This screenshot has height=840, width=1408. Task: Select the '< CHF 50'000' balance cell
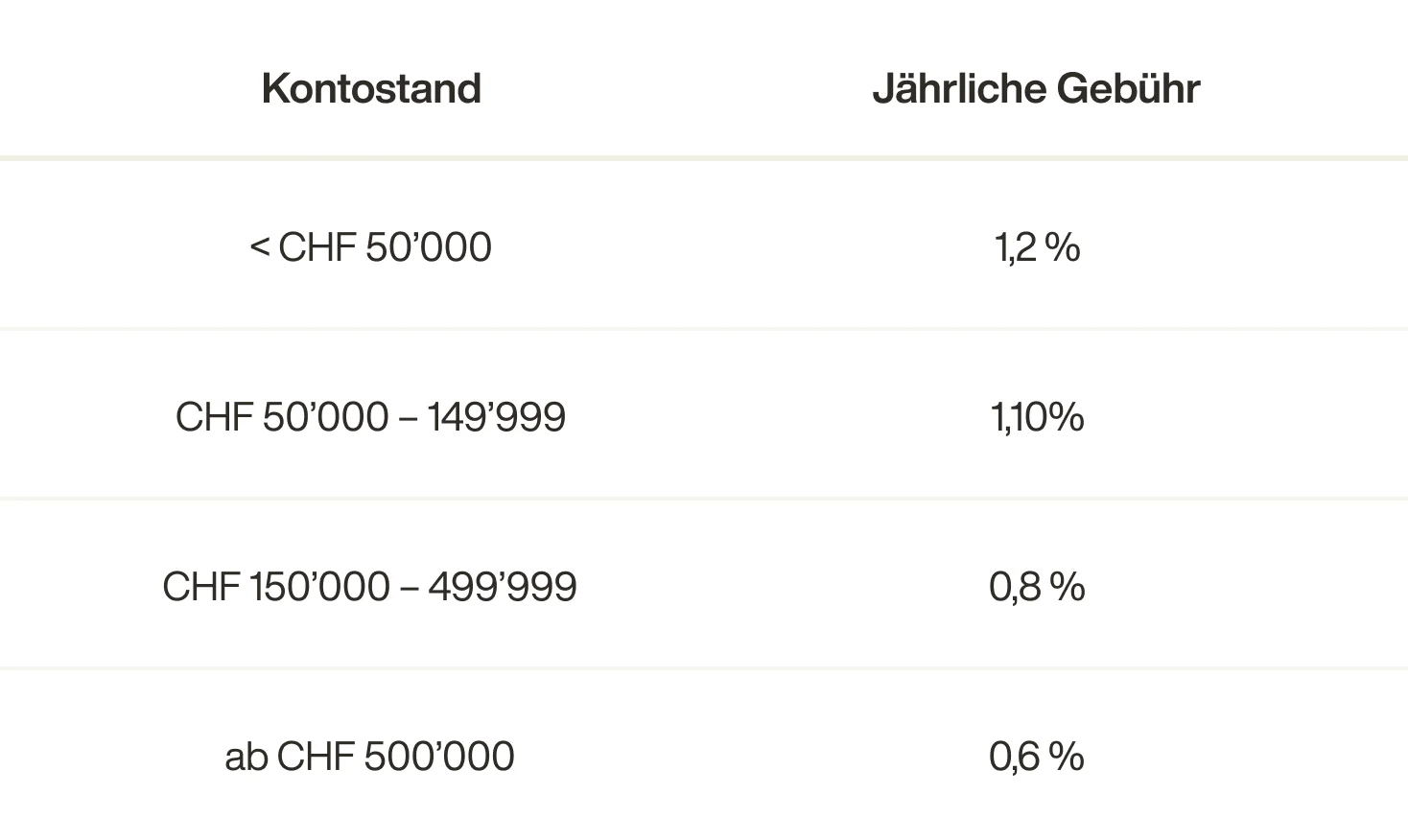pyautogui.click(x=371, y=247)
